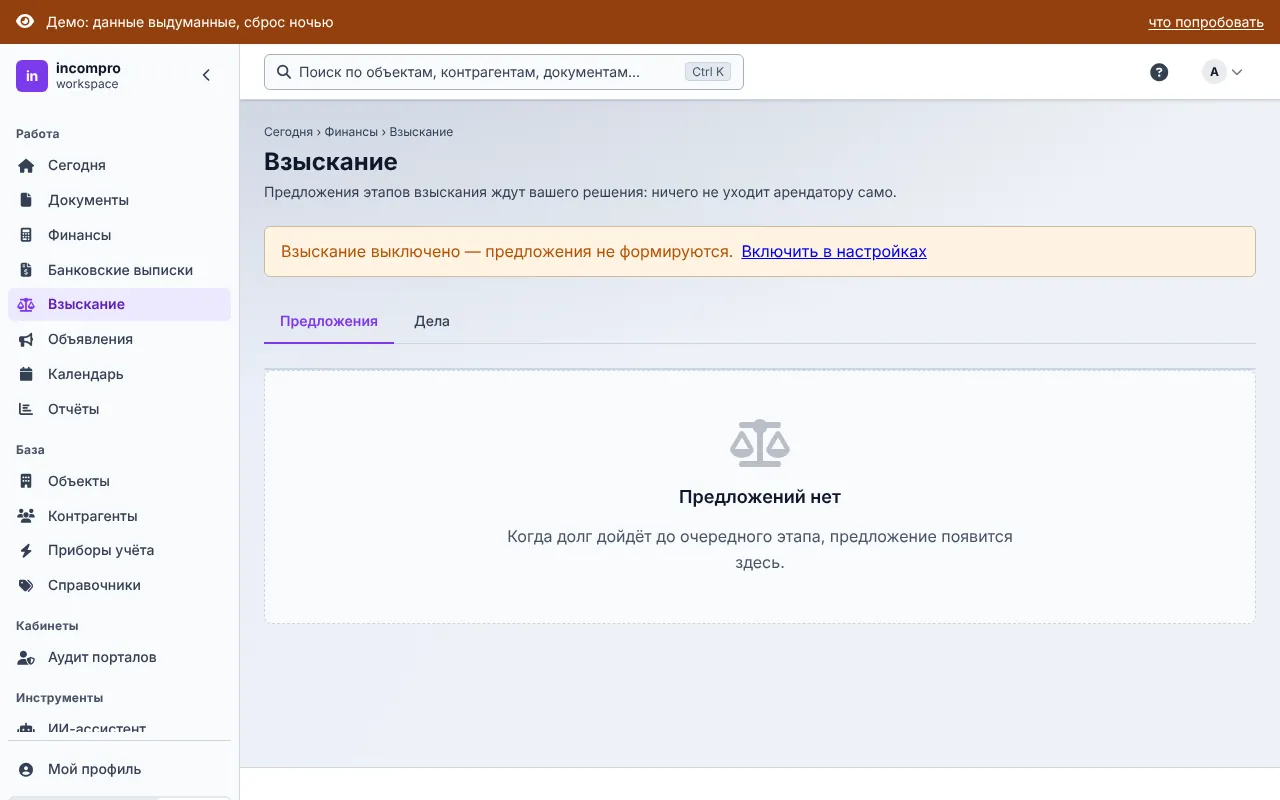
Task: Expand the account menu chevron
Action: point(1237,72)
